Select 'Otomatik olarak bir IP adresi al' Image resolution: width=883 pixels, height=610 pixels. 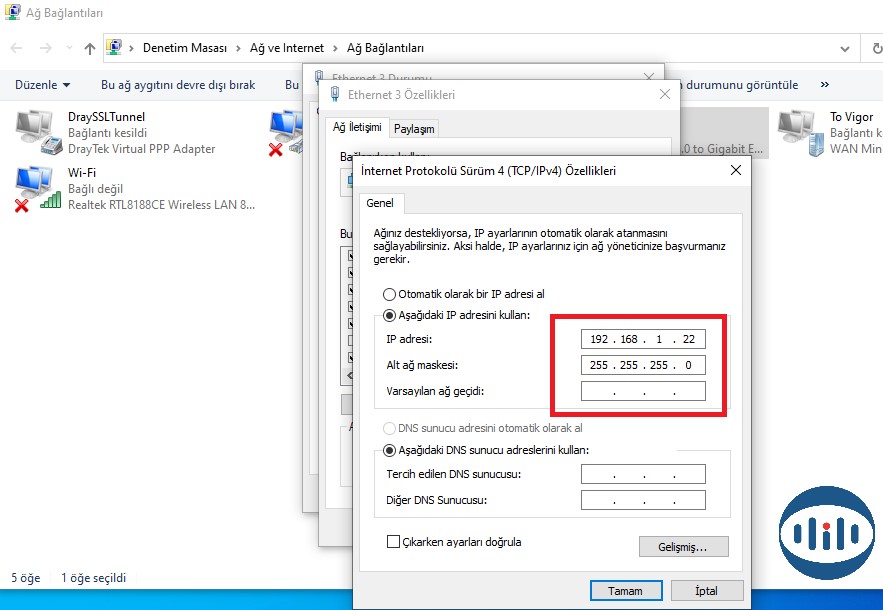[x=390, y=295]
